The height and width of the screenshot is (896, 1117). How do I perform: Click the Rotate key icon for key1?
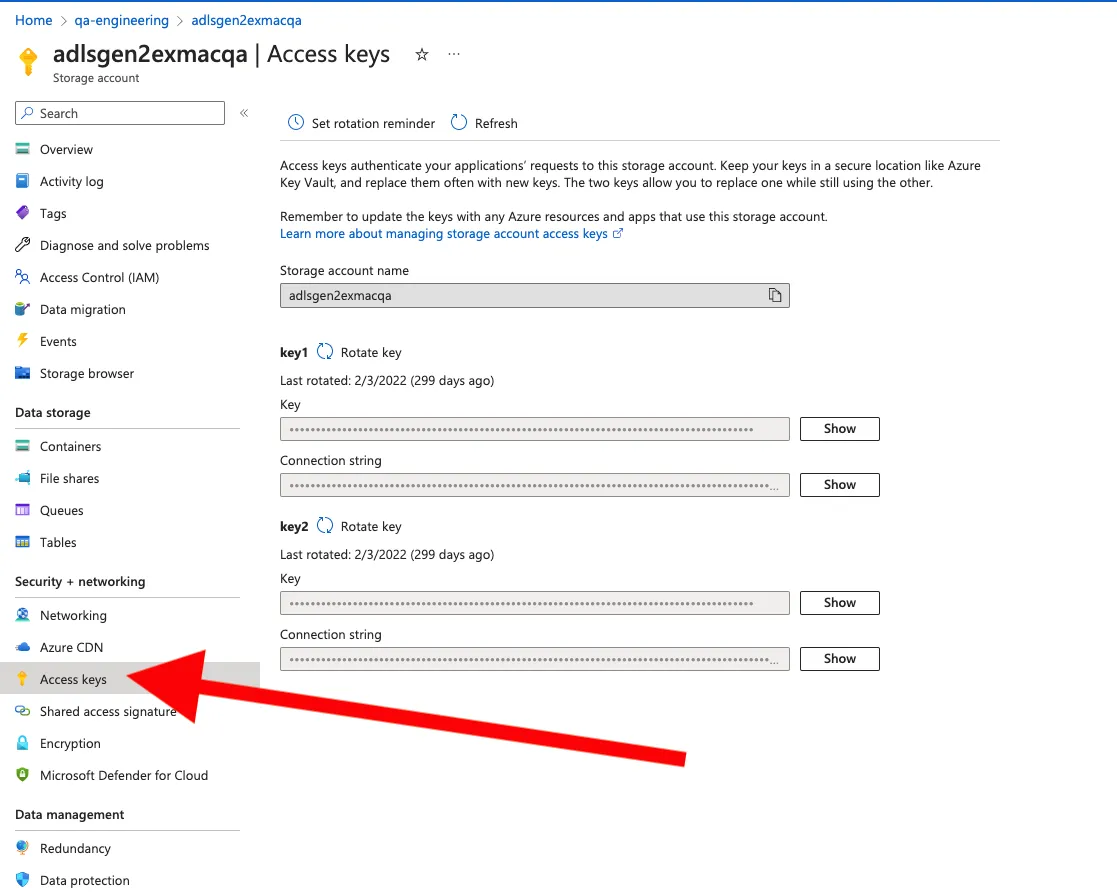point(325,352)
